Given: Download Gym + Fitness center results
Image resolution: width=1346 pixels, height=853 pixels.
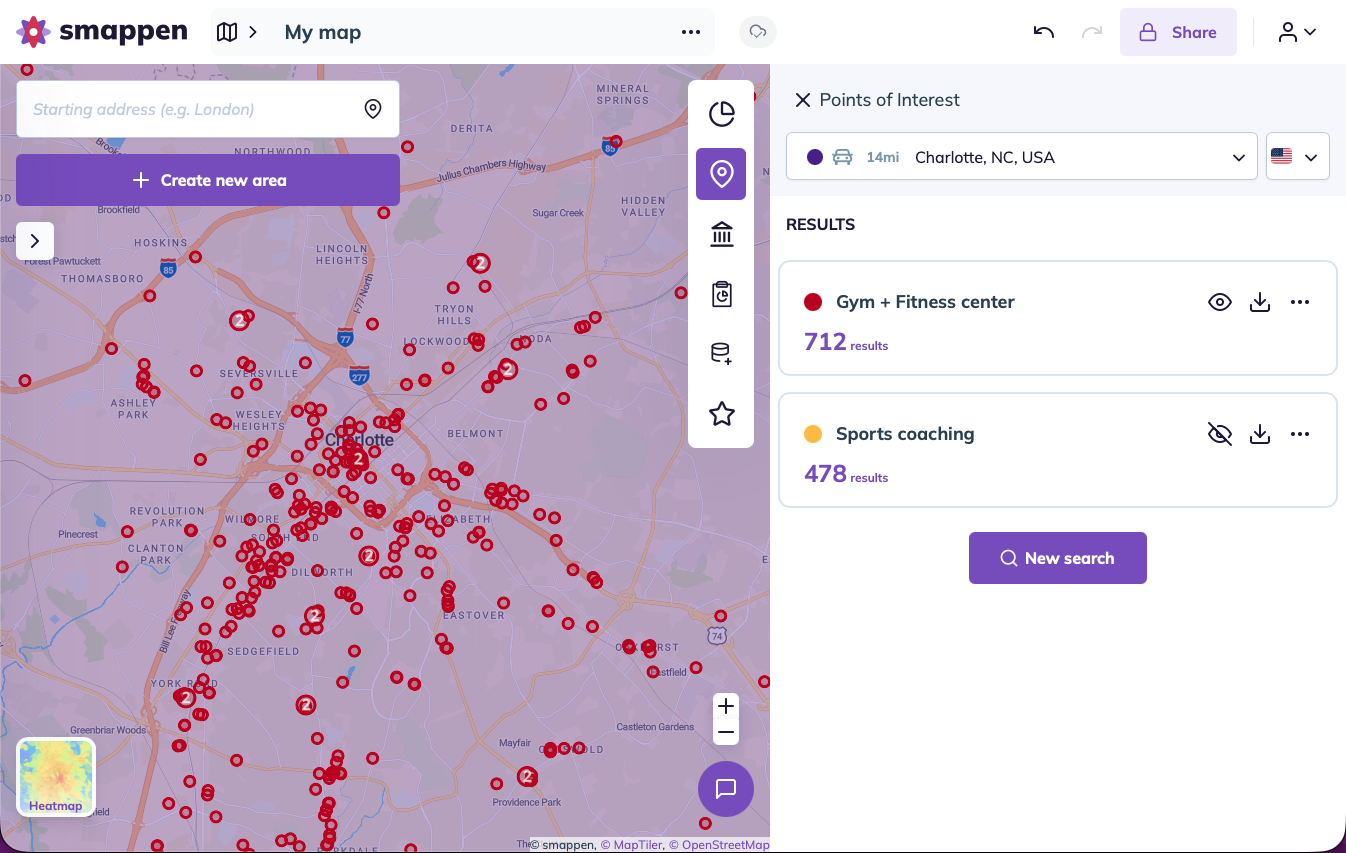Looking at the screenshot, I should coord(1260,302).
